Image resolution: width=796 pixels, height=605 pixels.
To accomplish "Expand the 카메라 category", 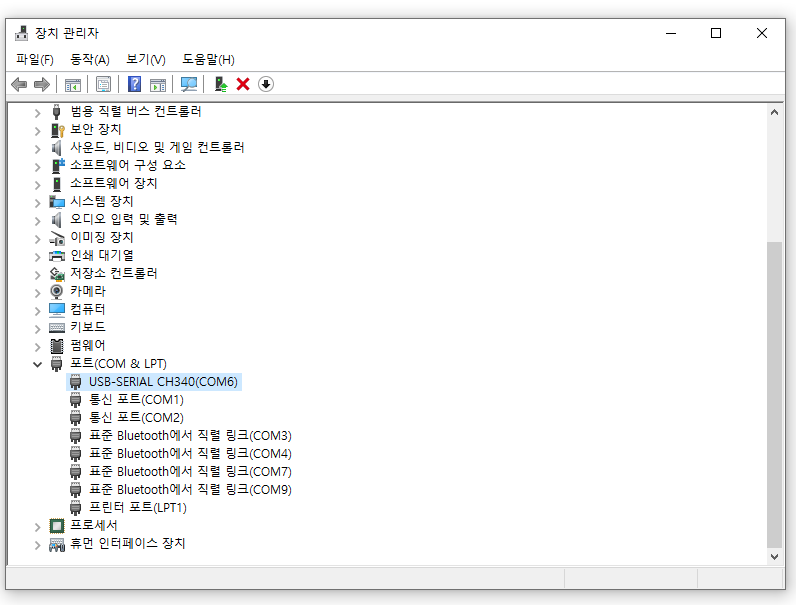I will (37, 292).
